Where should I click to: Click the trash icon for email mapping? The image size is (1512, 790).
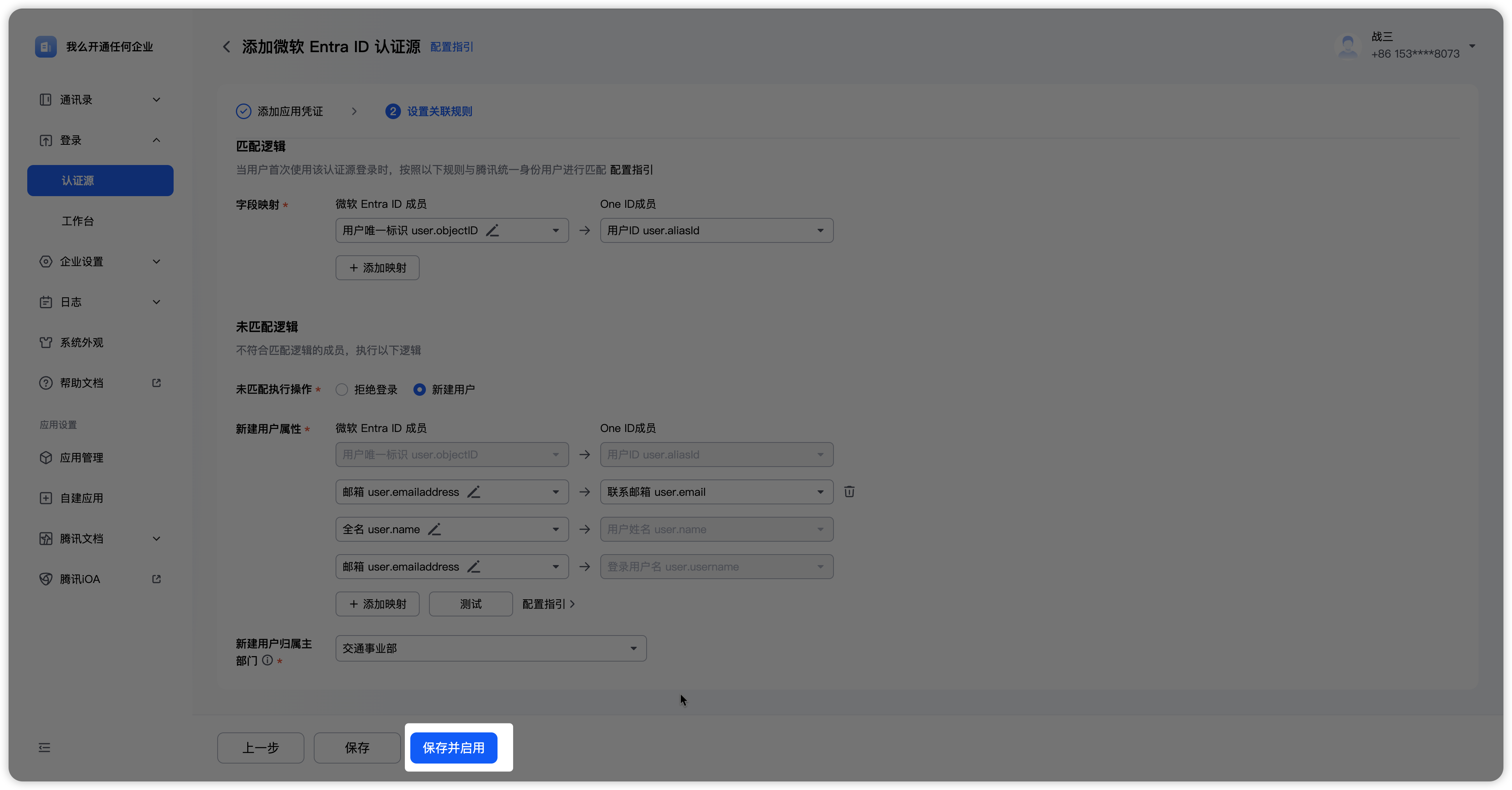point(849,492)
